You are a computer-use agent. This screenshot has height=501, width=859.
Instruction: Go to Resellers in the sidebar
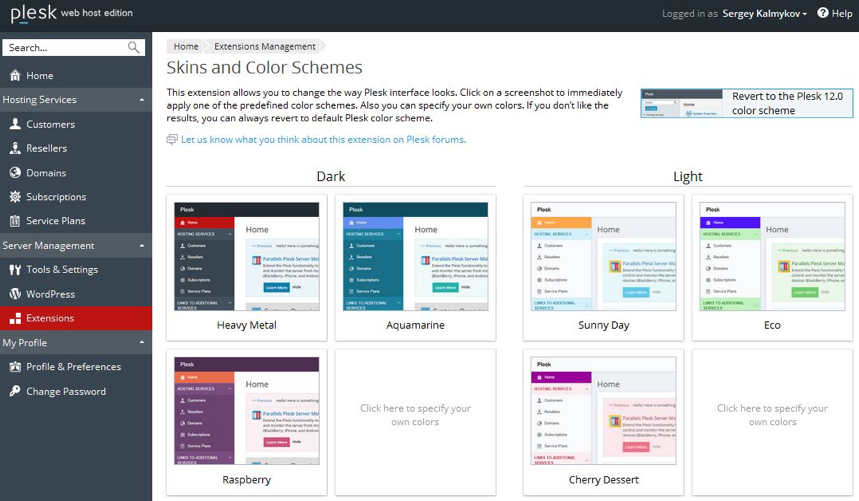click(x=76, y=148)
